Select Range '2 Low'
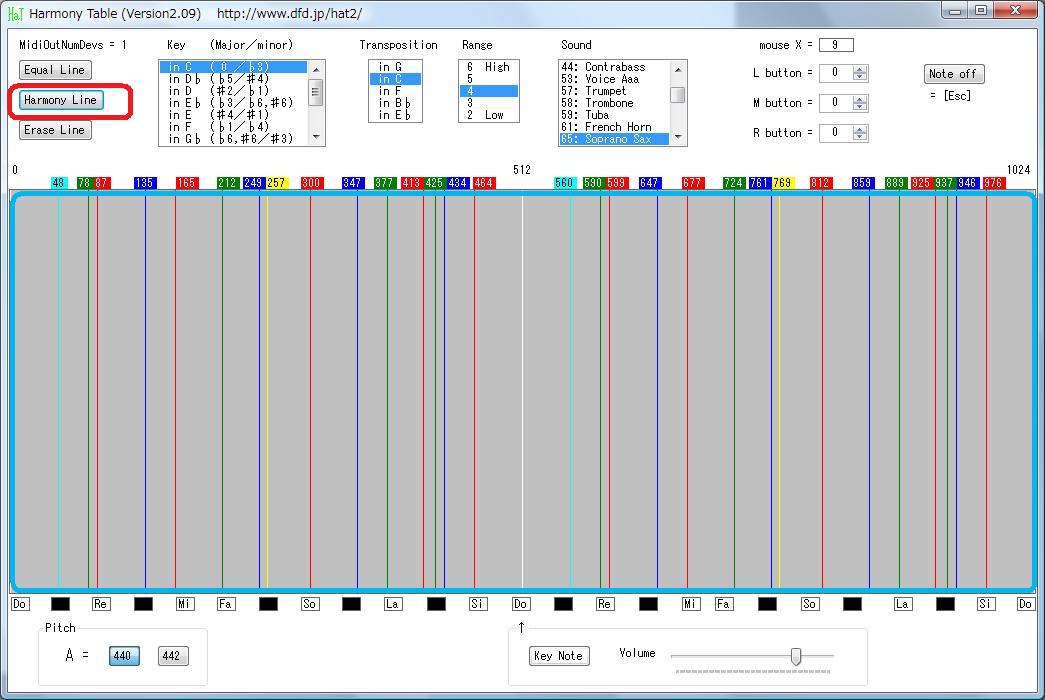The height and width of the screenshot is (700, 1045). click(489, 115)
